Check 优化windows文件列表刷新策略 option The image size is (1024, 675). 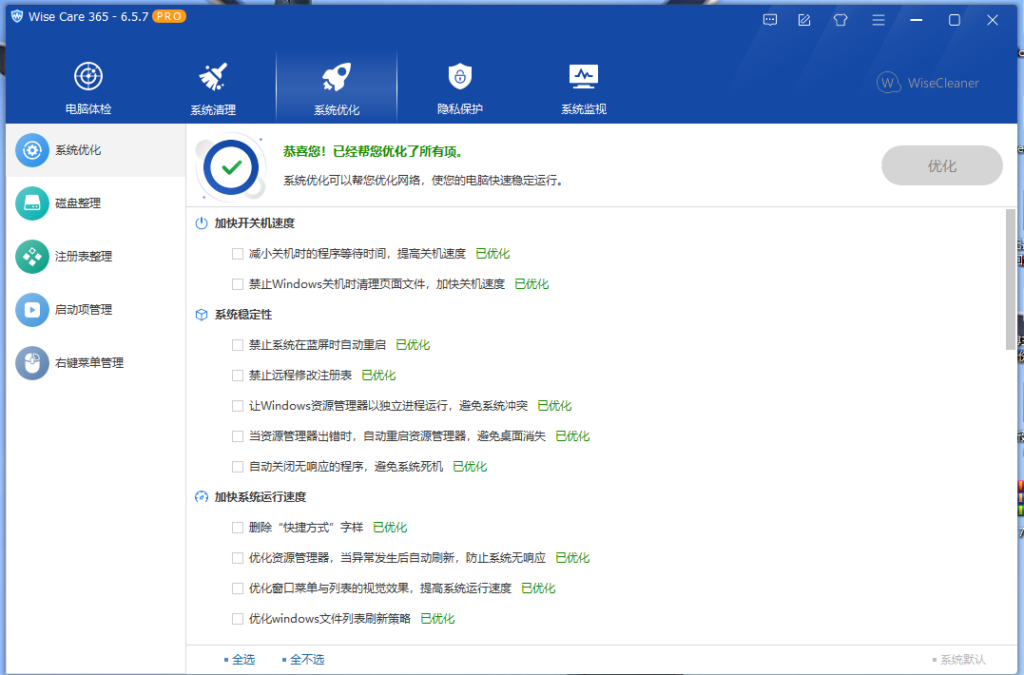(x=238, y=619)
